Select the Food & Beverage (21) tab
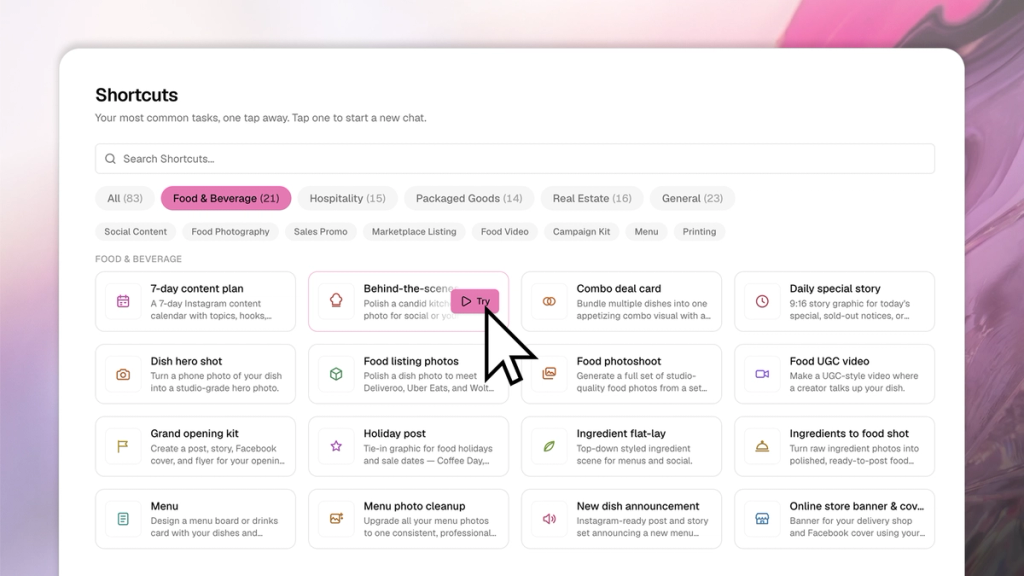This screenshot has width=1024, height=576. coord(226,198)
